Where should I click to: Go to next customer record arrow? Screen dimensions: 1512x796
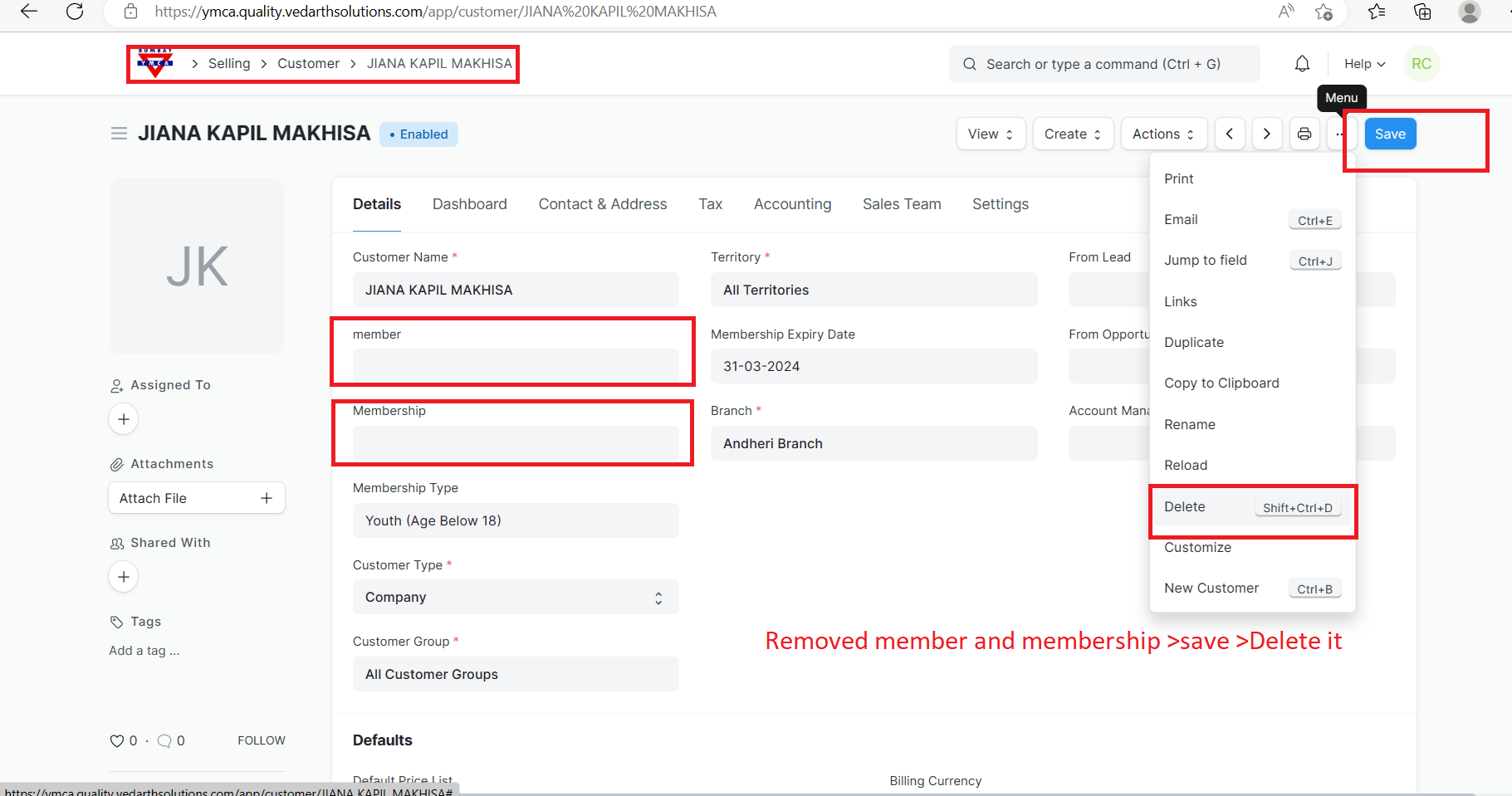pos(1266,134)
